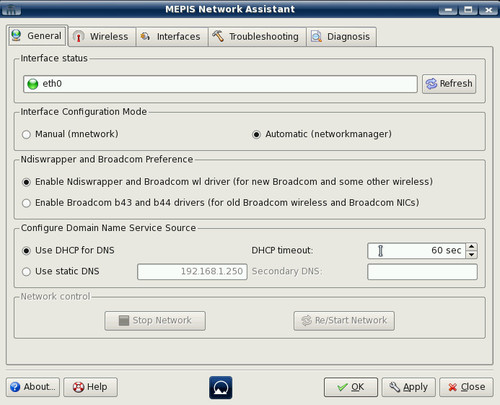Image resolution: width=500 pixels, height=405 pixels.
Task: Click the globe icon on General tab
Action: point(16,35)
